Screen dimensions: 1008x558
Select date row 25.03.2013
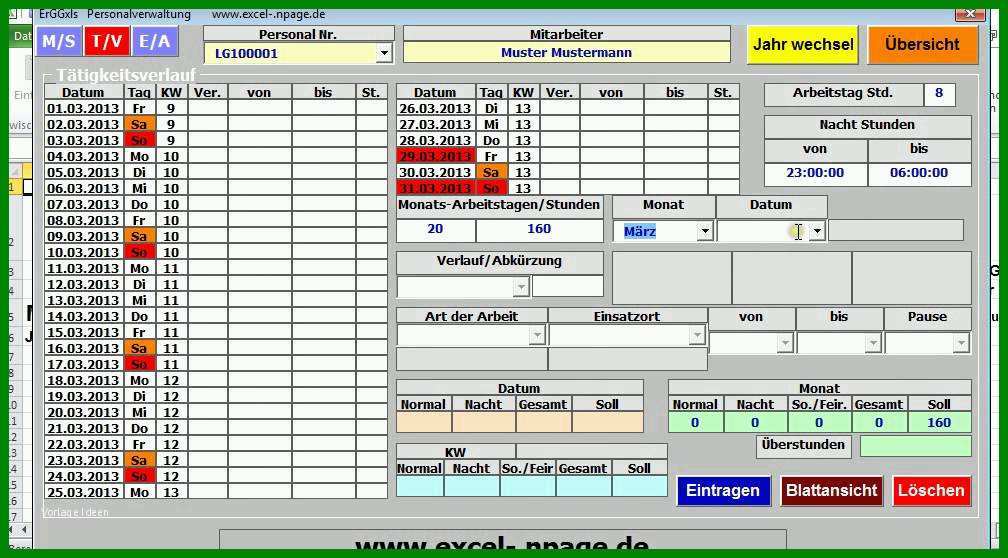(84, 492)
